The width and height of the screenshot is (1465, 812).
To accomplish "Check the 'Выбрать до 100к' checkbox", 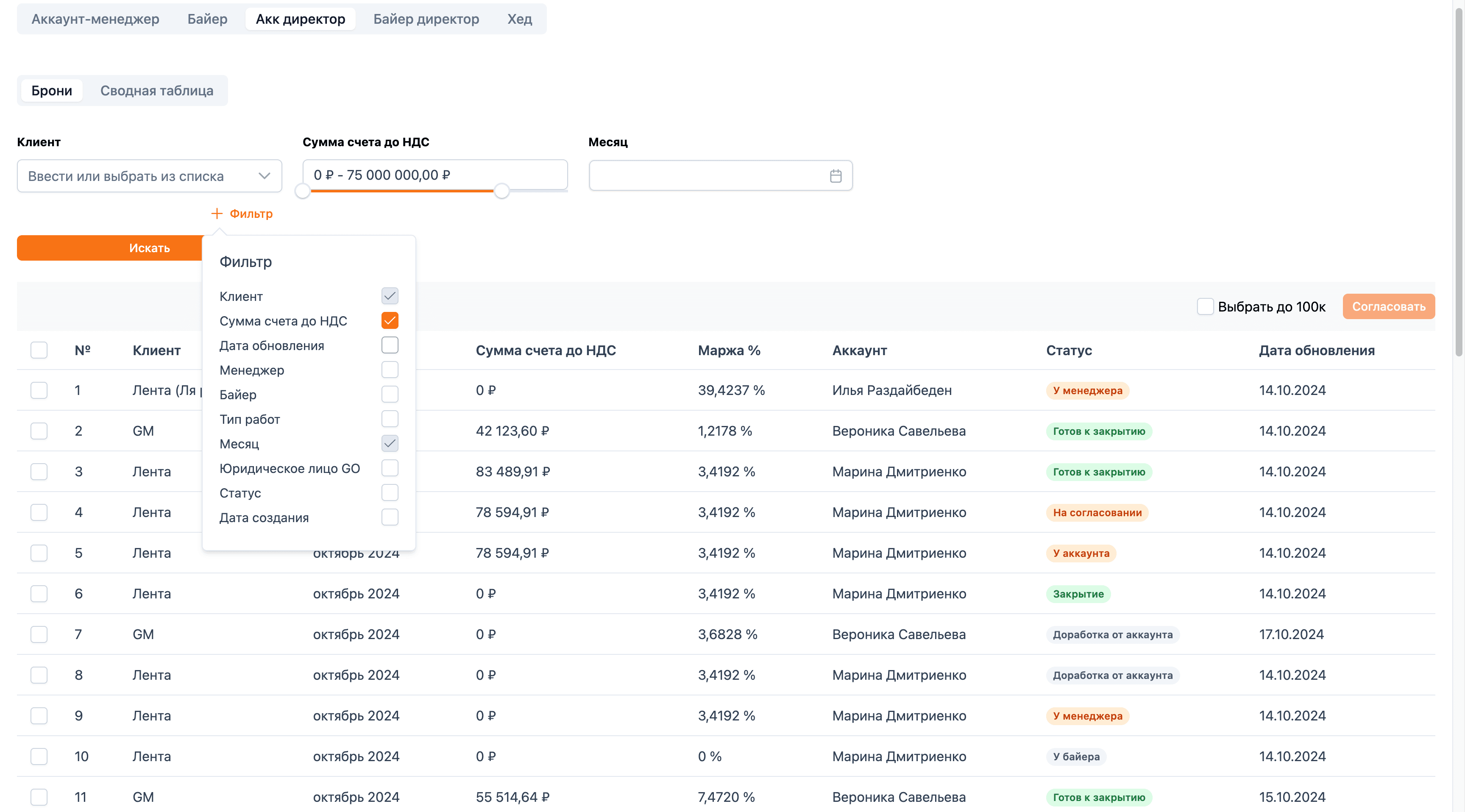I will point(1205,306).
